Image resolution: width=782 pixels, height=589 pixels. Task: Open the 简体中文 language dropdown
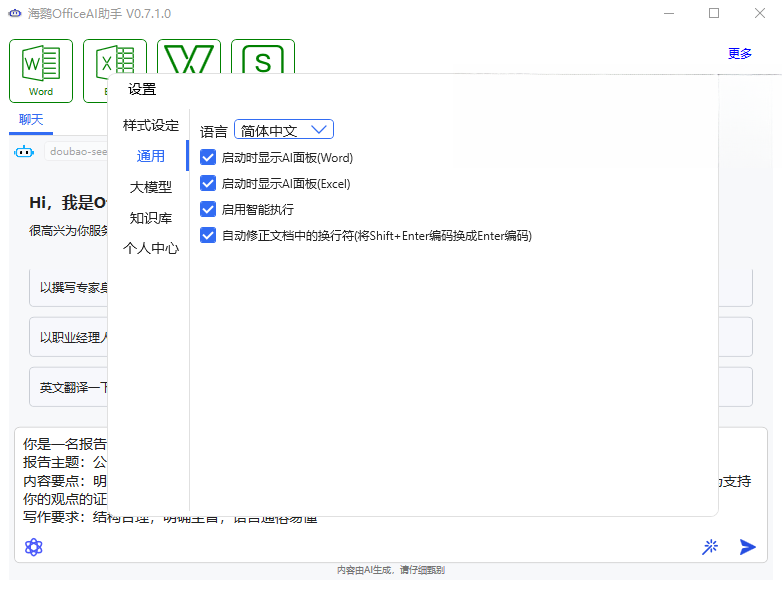coord(284,130)
